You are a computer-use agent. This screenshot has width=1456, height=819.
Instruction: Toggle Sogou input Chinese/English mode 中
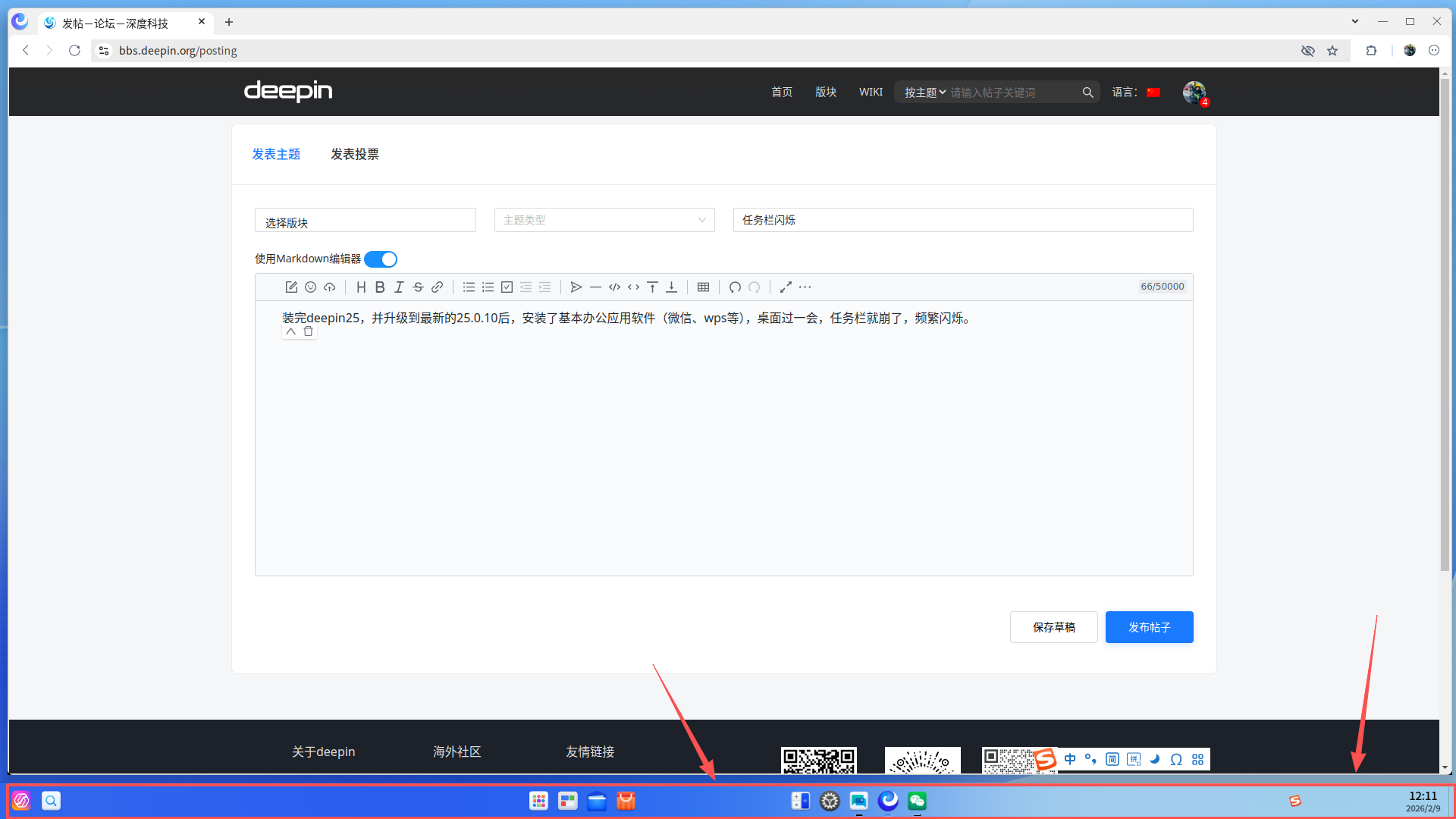point(1070,759)
